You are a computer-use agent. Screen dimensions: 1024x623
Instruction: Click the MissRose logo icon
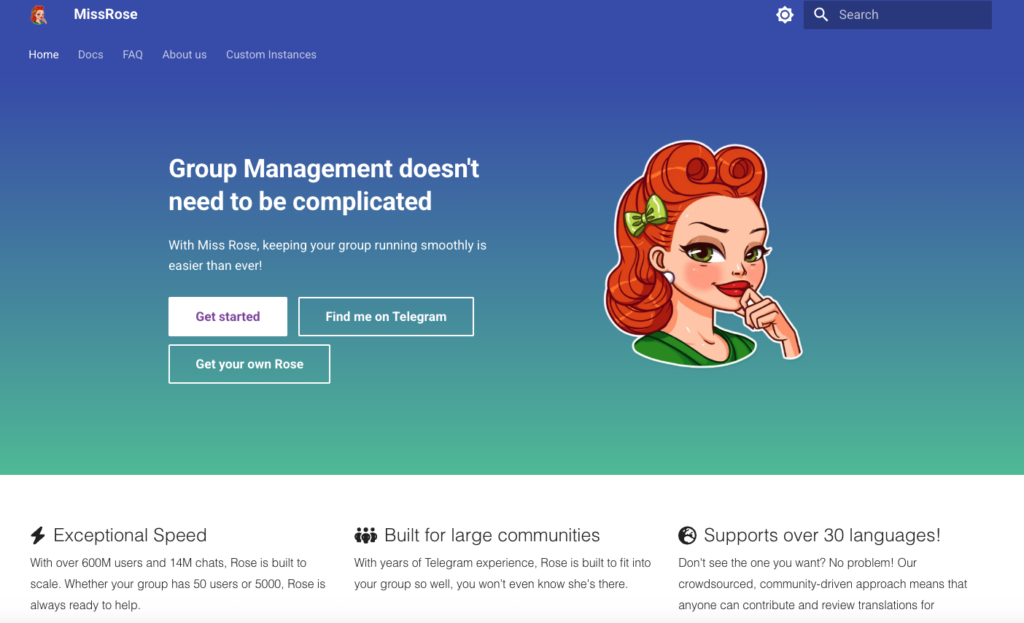point(40,14)
